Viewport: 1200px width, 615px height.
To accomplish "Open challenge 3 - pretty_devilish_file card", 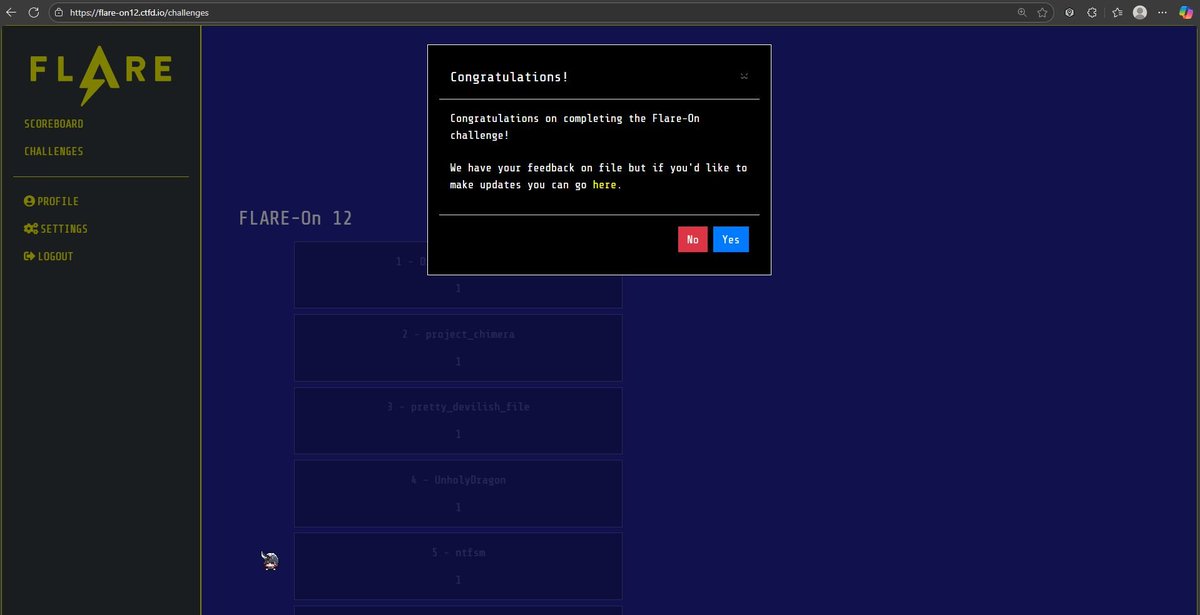I will point(458,420).
